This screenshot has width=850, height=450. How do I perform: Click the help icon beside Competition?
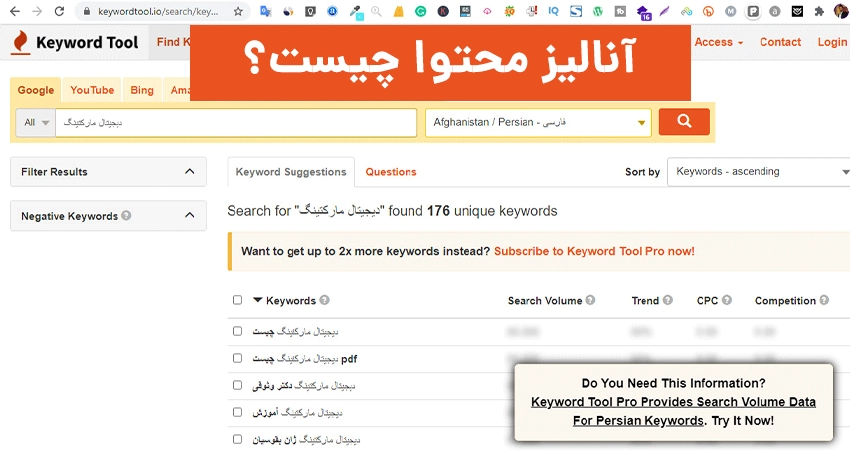pyautogui.click(x=824, y=300)
